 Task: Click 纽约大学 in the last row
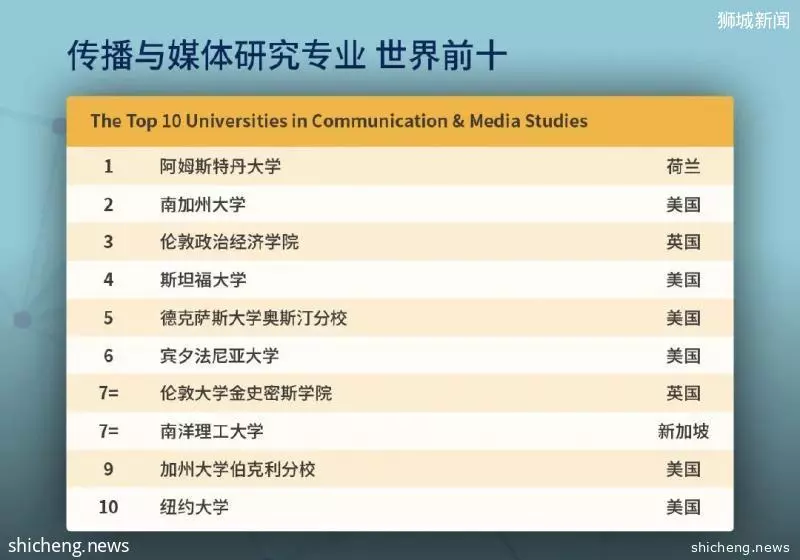point(194,507)
